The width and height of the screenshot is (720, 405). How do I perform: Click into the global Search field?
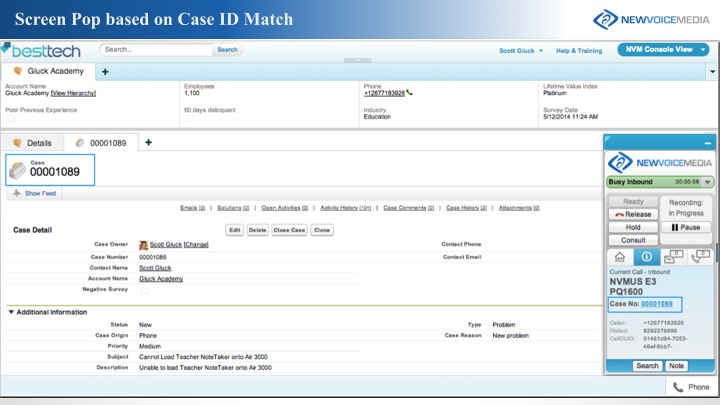point(156,50)
